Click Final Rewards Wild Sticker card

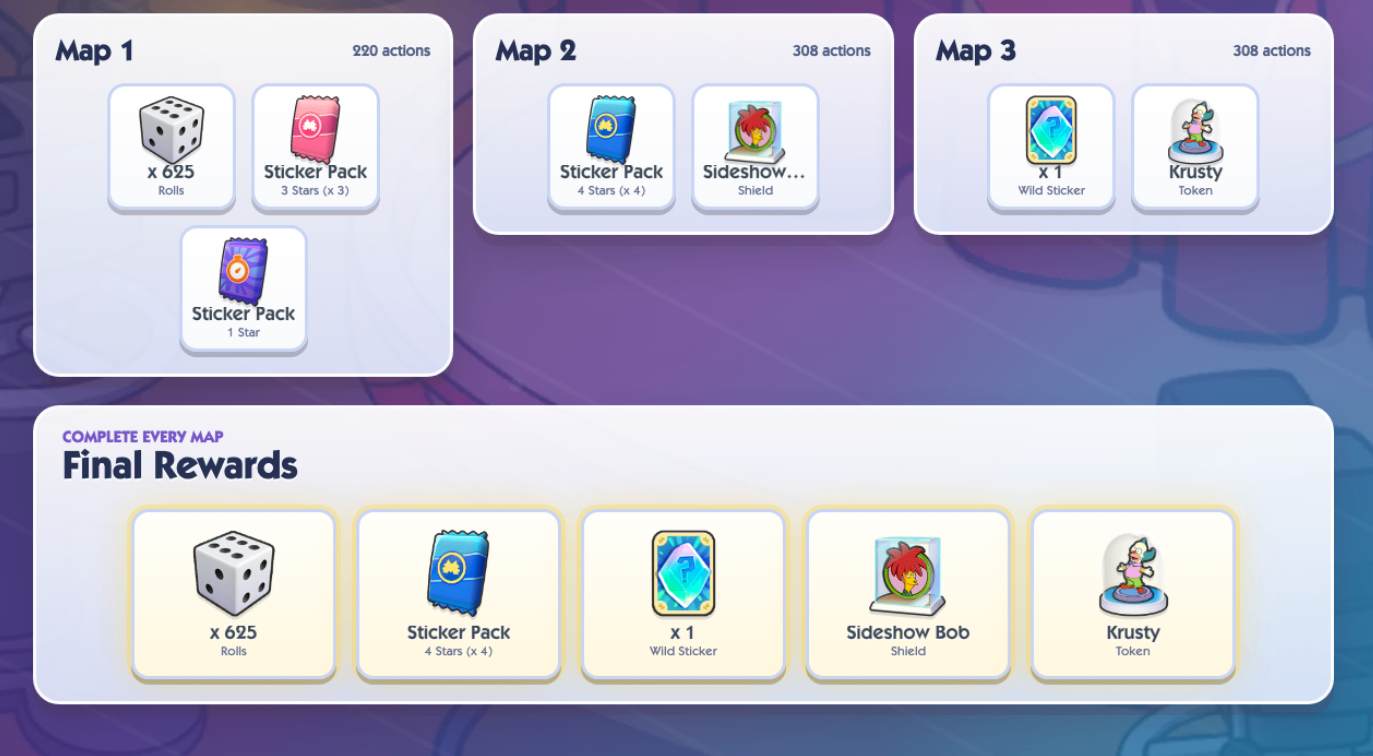(x=683, y=594)
